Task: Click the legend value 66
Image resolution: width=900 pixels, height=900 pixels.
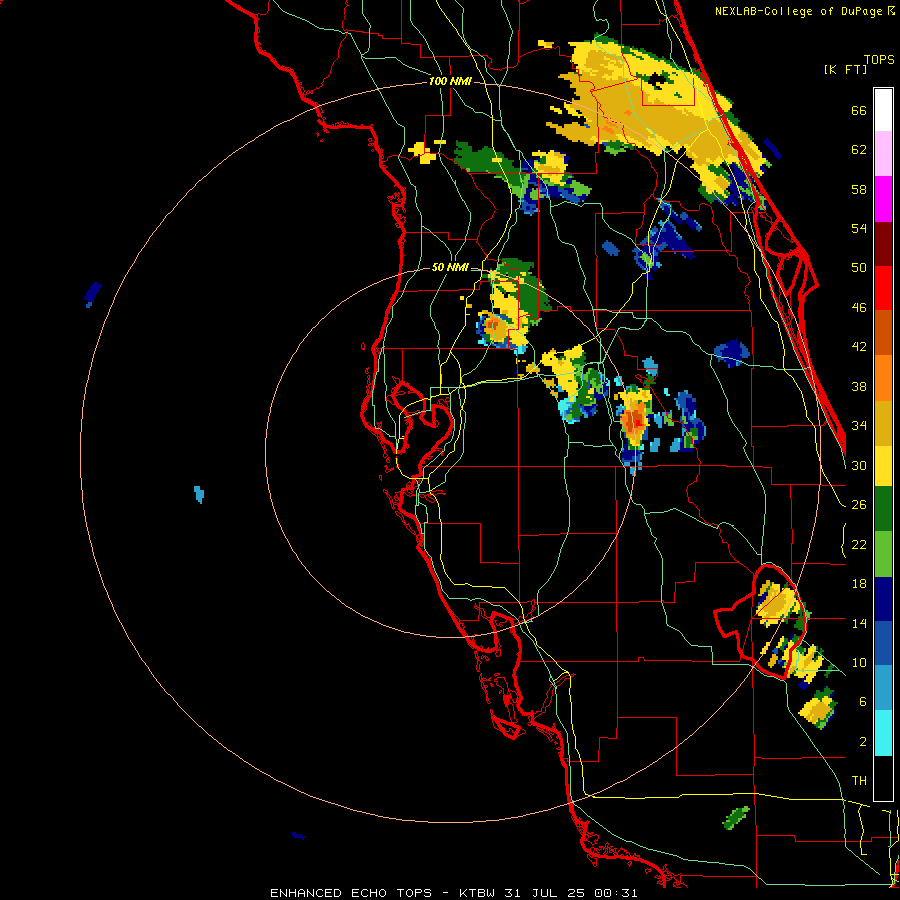Action: point(859,110)
